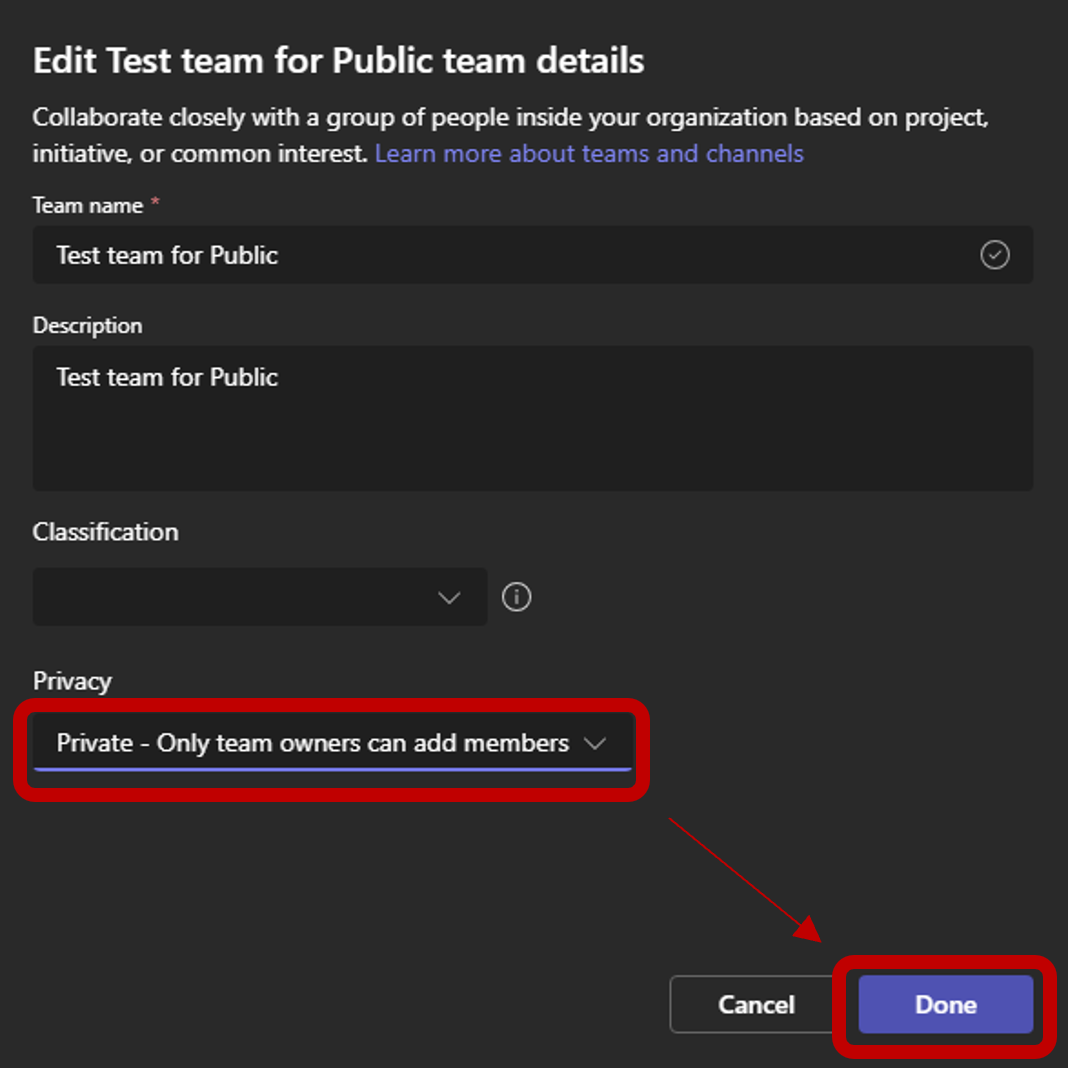1068x1068 pixels.
Task: Click the 'Team name' field label
Action: click(88, 205)
